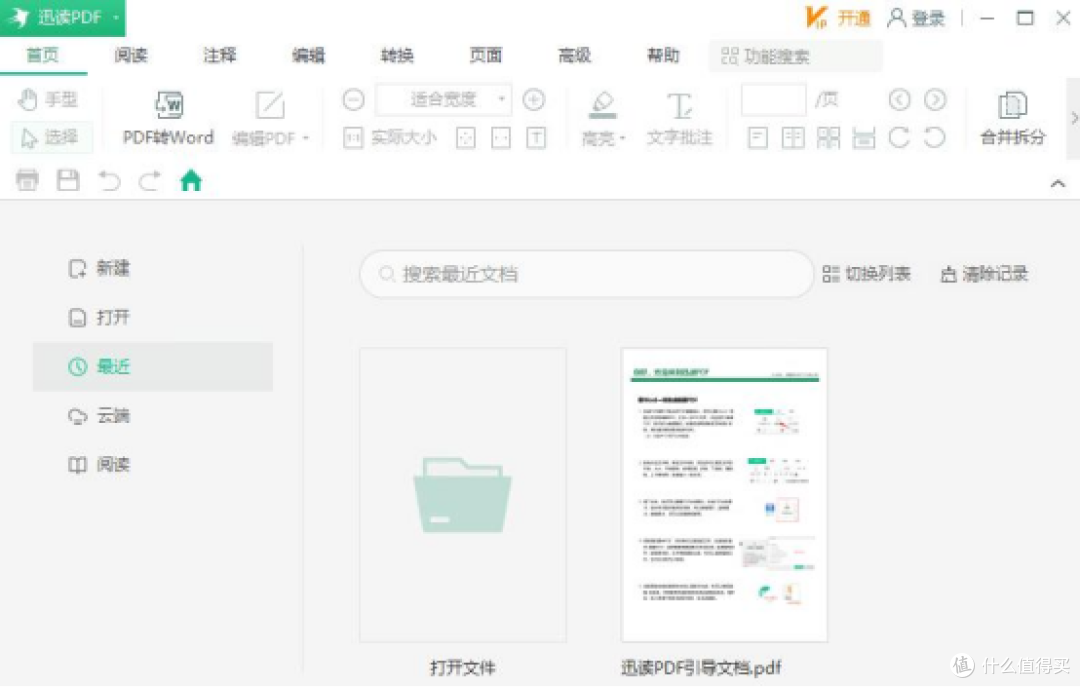Rotate page clockwise
Screen dimensions: 1080x688
point(899,138)
